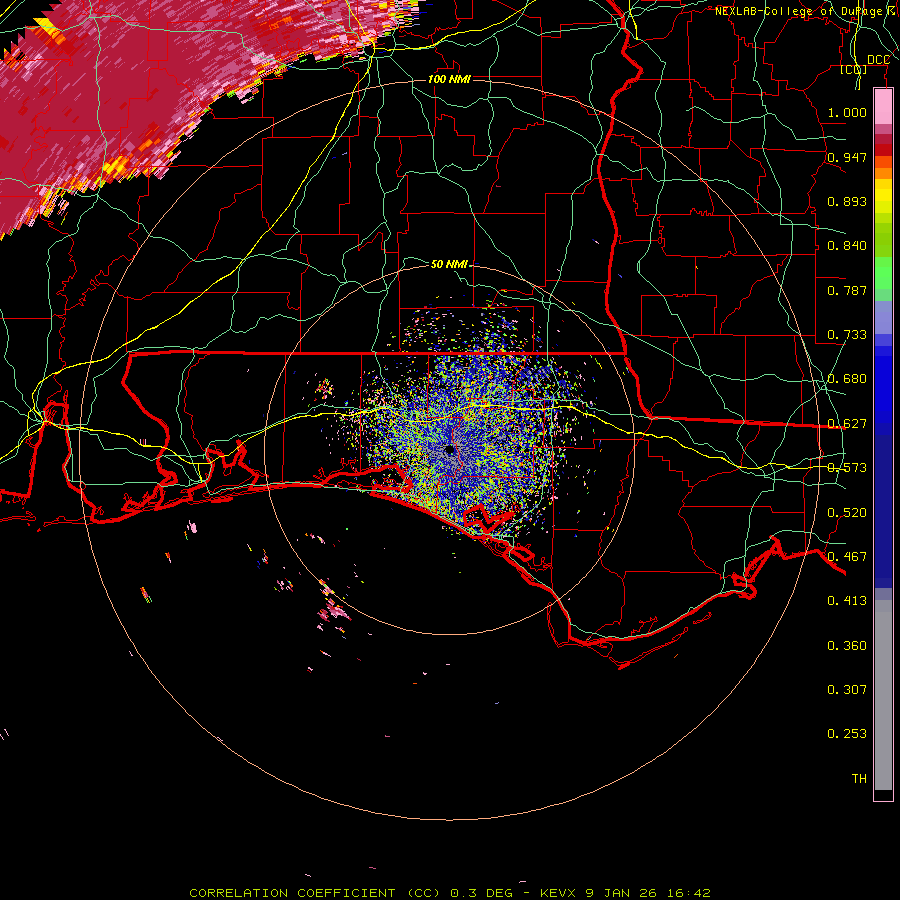Click the [CC] label above color bar

(854, 70)
